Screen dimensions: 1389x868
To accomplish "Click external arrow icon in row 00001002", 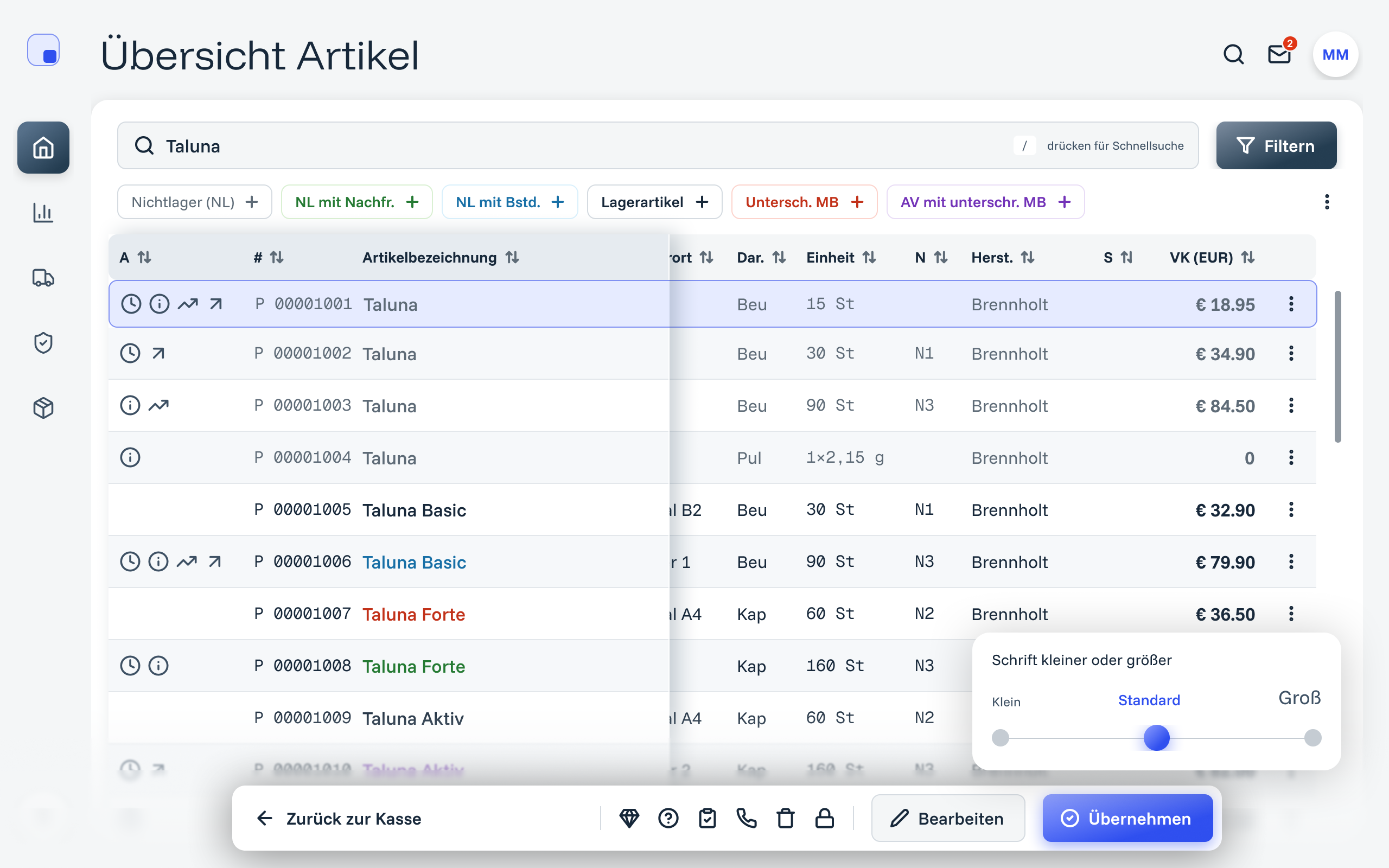I will (x=158, y=353).
